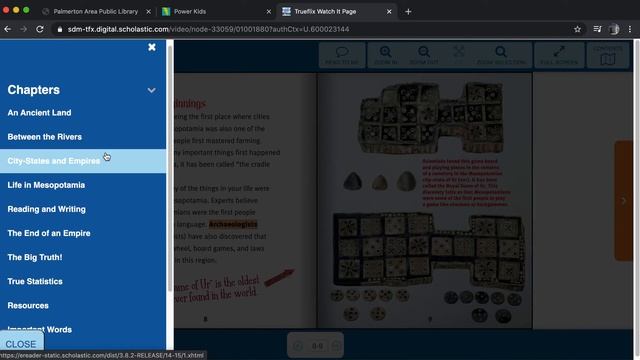Viewport: 640px width, 360px height.
Task: Collapse the Chapters list chevron
Action: pyautogui.click(x=151, y=90)
